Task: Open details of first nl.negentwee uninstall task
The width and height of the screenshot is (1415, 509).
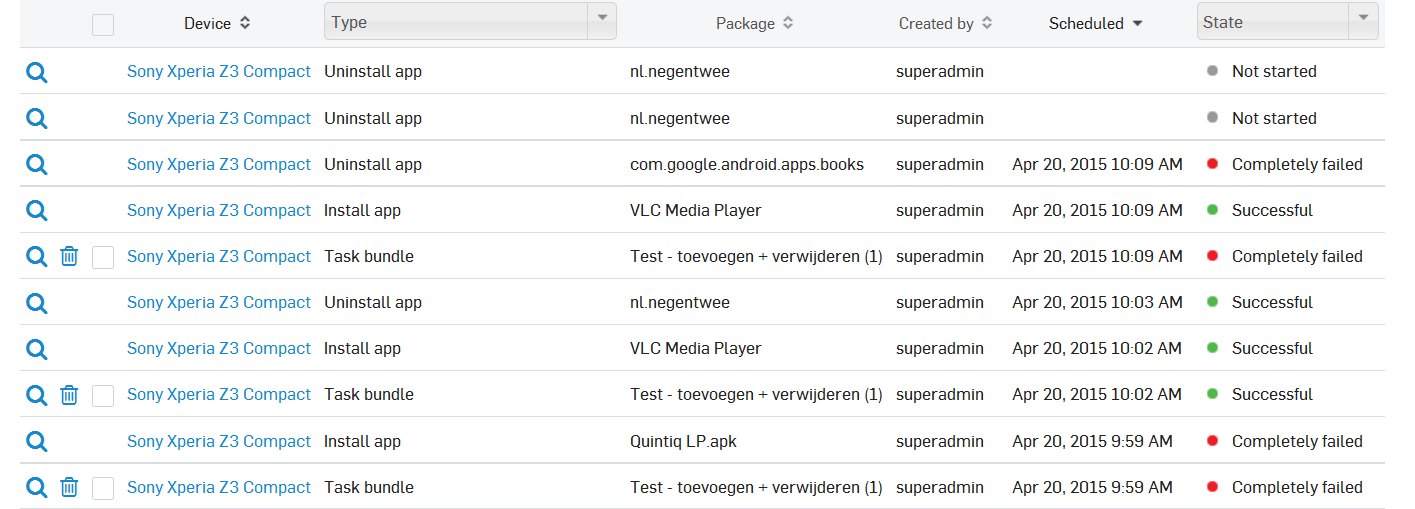Action: 37,72
